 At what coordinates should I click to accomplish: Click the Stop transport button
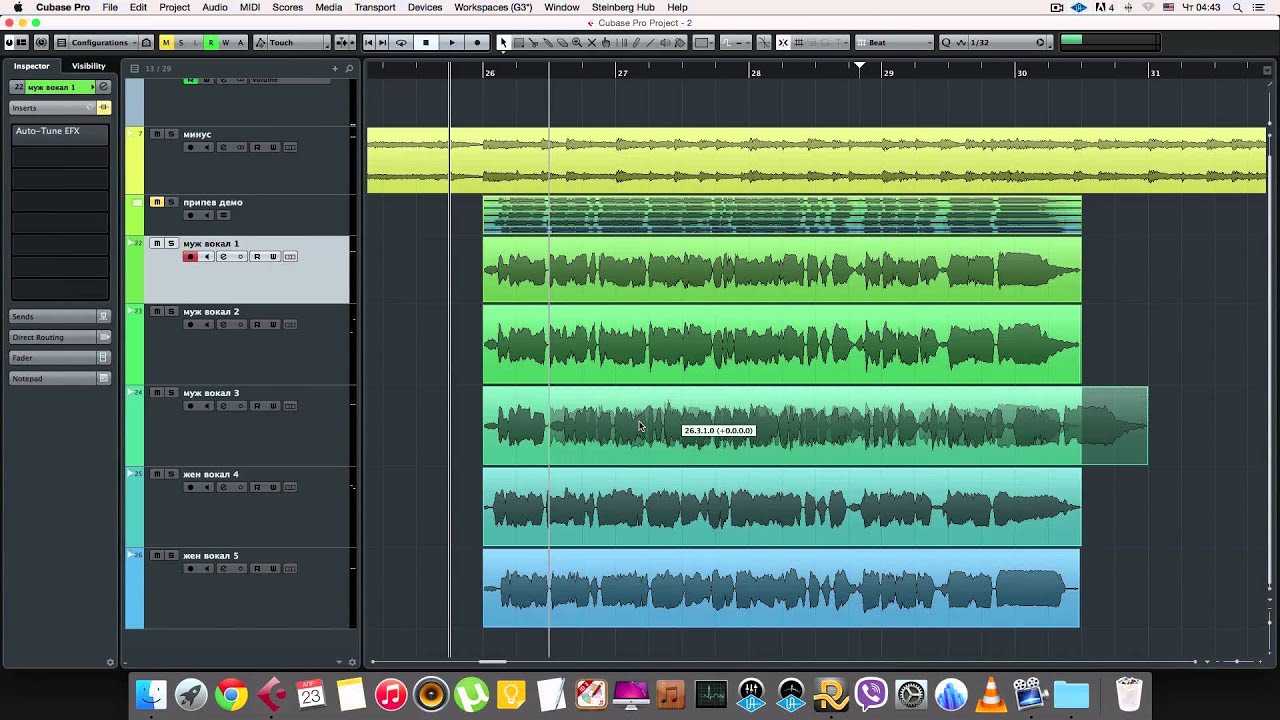426,42
